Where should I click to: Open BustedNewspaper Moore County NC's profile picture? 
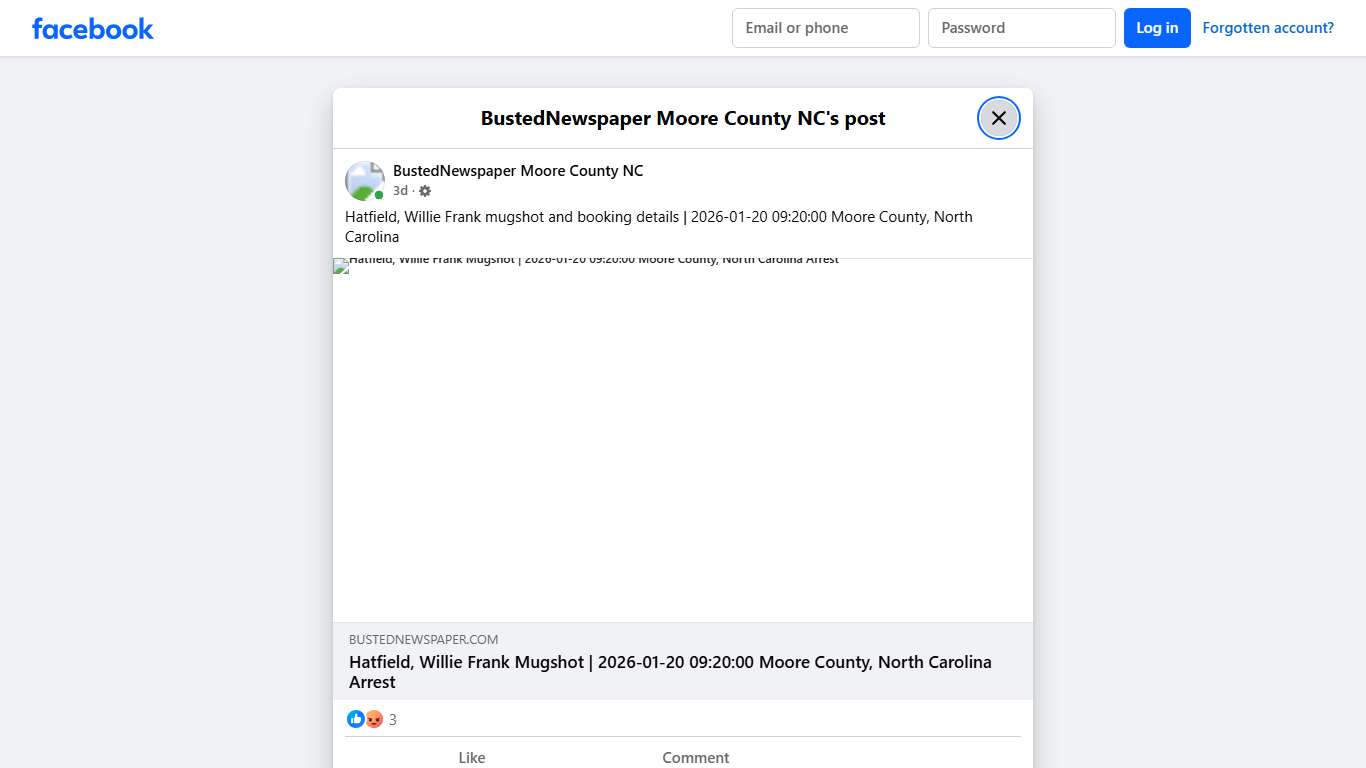[x=364, y=180]
